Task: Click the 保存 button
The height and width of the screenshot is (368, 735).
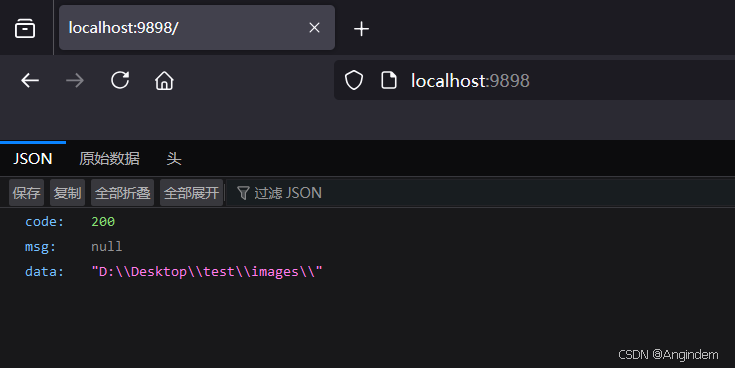Action: tap(26, 193)
